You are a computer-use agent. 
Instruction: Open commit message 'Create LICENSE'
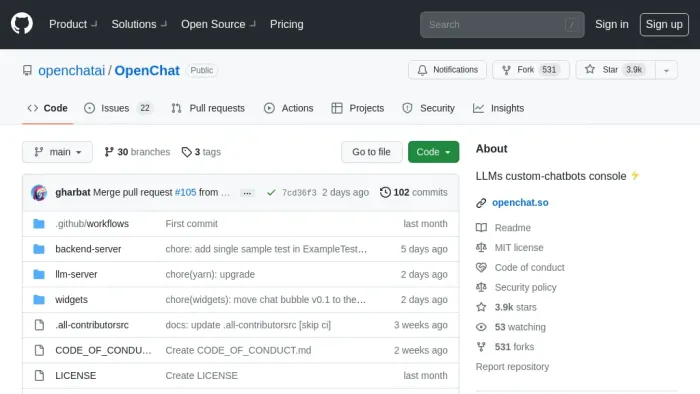[201, 376]
